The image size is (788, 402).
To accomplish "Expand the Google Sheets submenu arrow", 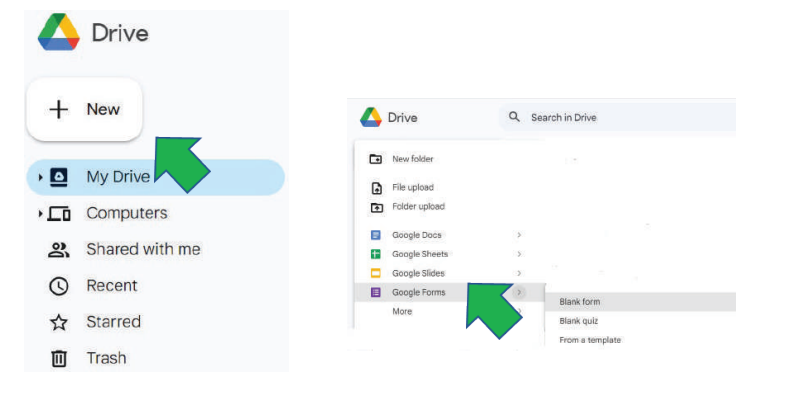I will pyautogui.click(x=518, y=254).
